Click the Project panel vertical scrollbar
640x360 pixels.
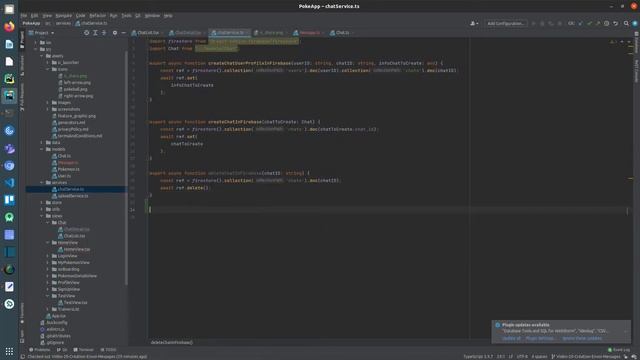pyautogui.click(x=126, y=167)
